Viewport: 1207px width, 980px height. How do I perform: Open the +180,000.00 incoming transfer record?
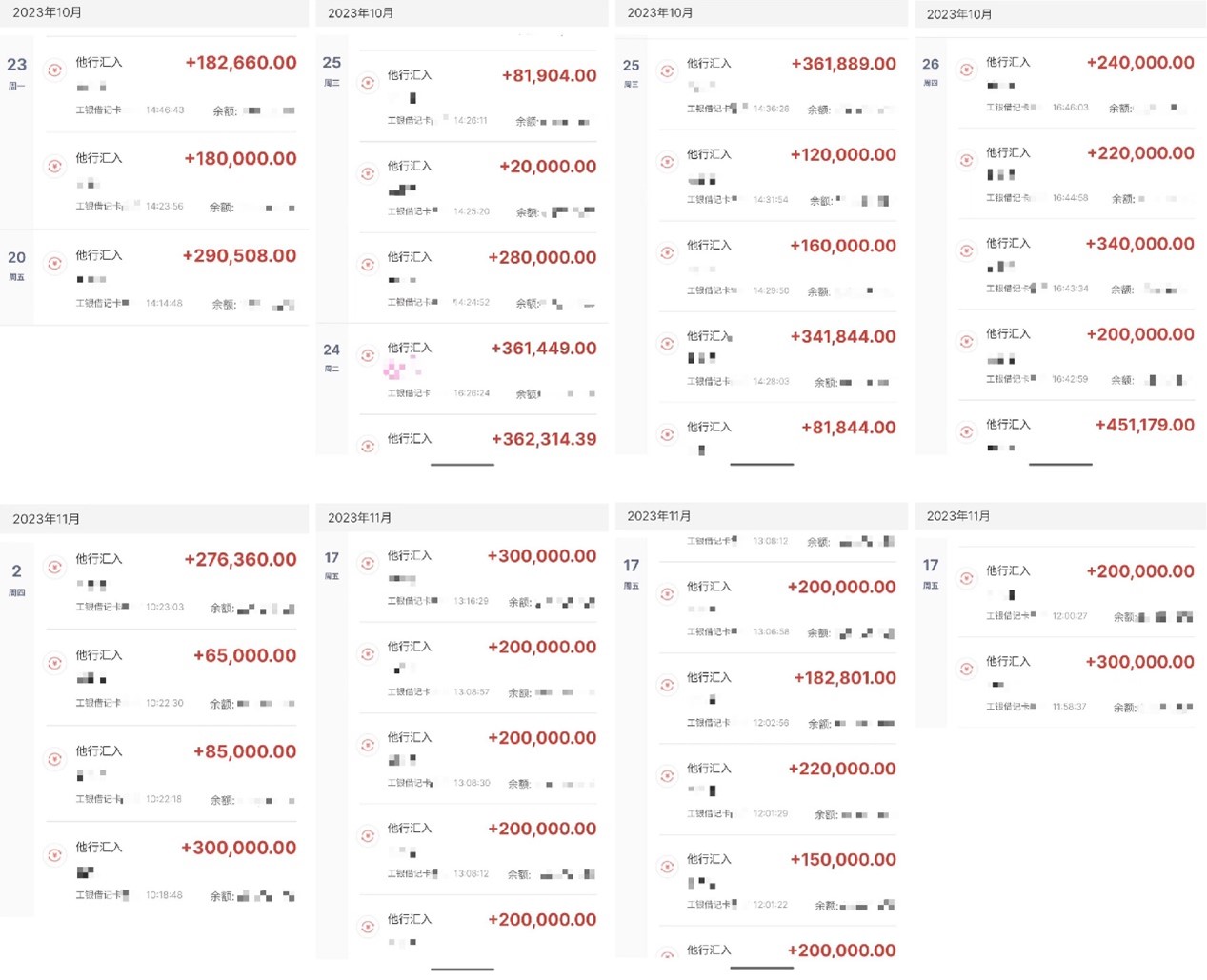pyautogui.click(x=171, y=181)
